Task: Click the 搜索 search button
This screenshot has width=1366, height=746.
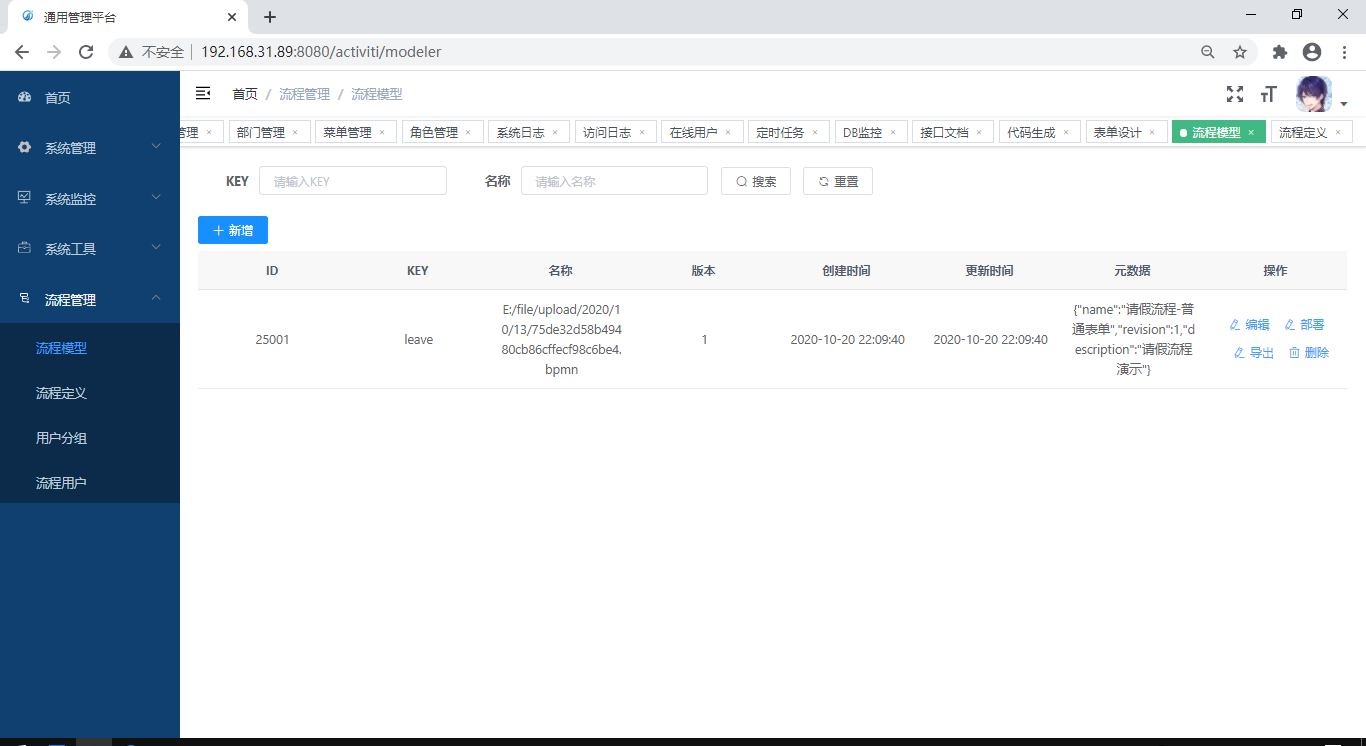Action: 756,180
